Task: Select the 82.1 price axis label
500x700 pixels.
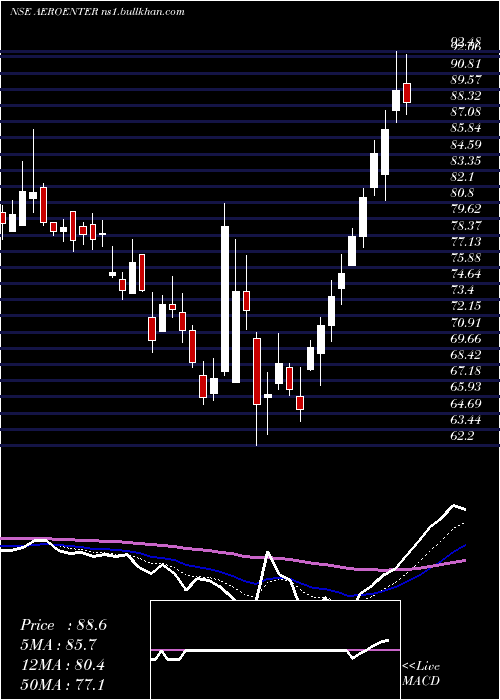Action: [x=462, y=177]
